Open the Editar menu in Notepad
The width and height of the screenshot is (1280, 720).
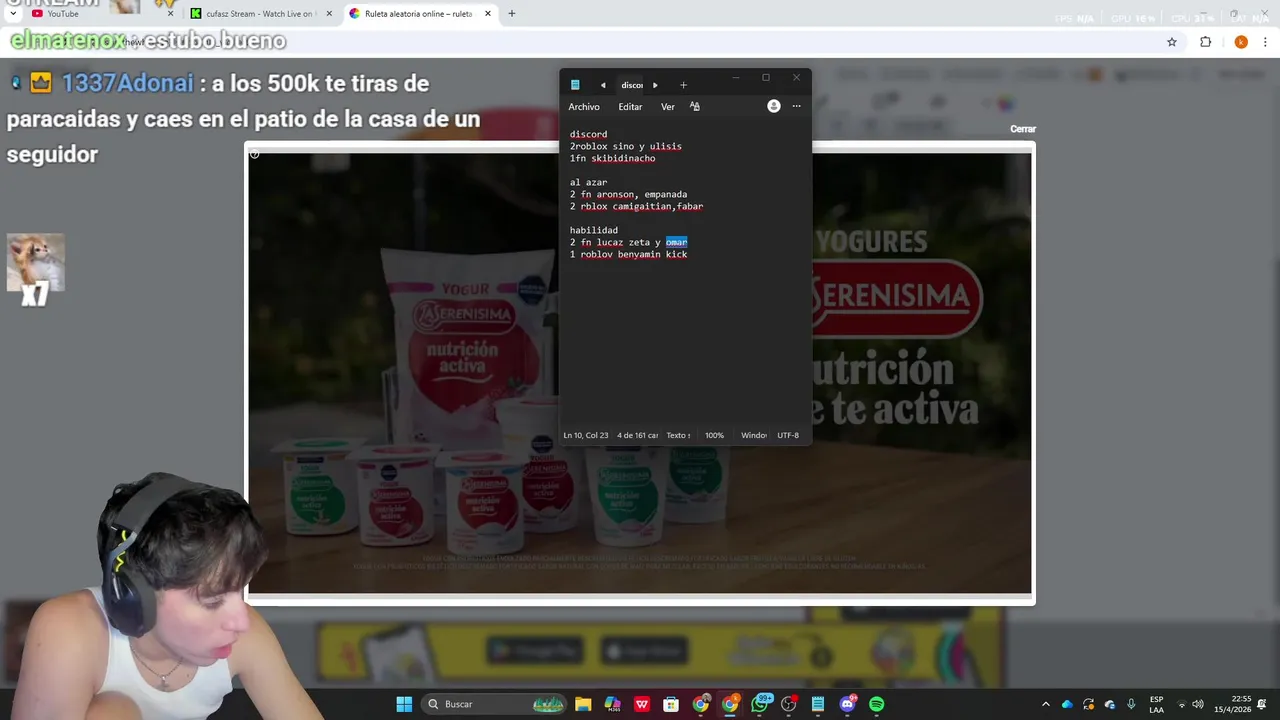point(630,107)
